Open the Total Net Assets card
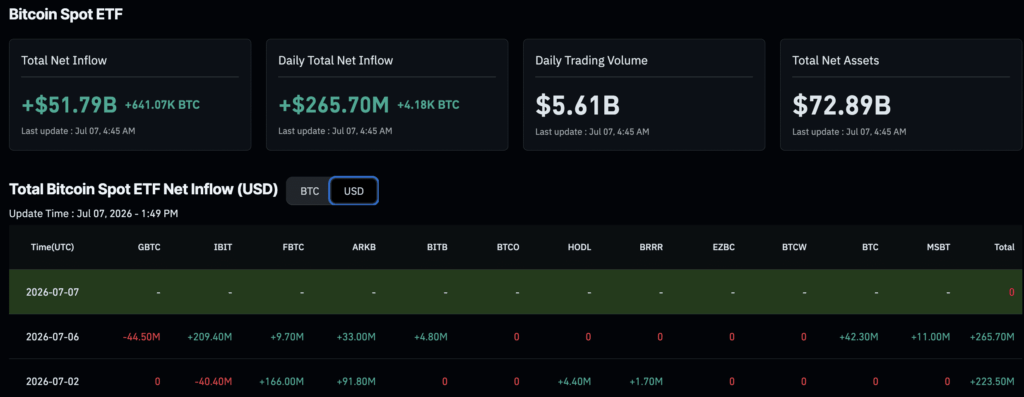This screenshot has height=397, width=1024. 901,95
